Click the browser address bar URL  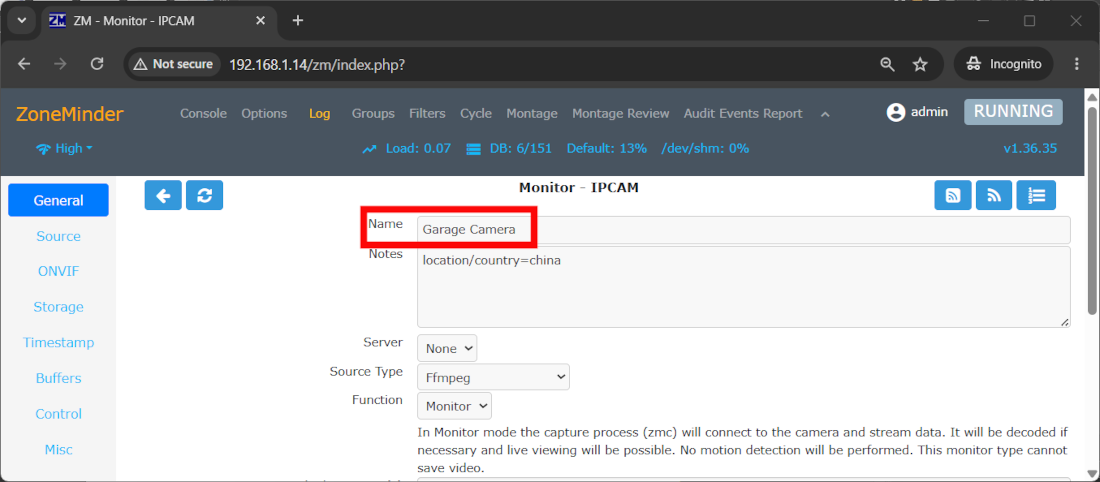[317, 65]
